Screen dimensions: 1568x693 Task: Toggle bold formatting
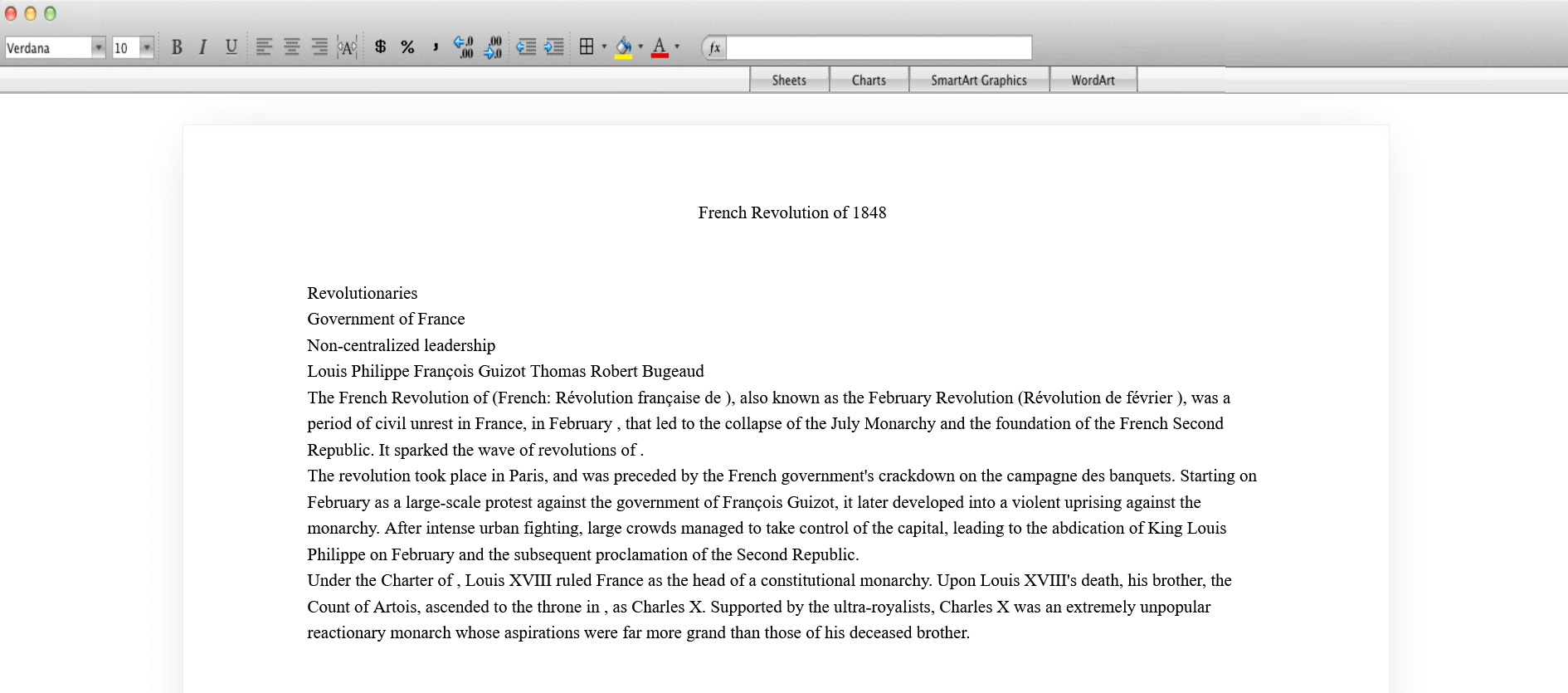177,47
